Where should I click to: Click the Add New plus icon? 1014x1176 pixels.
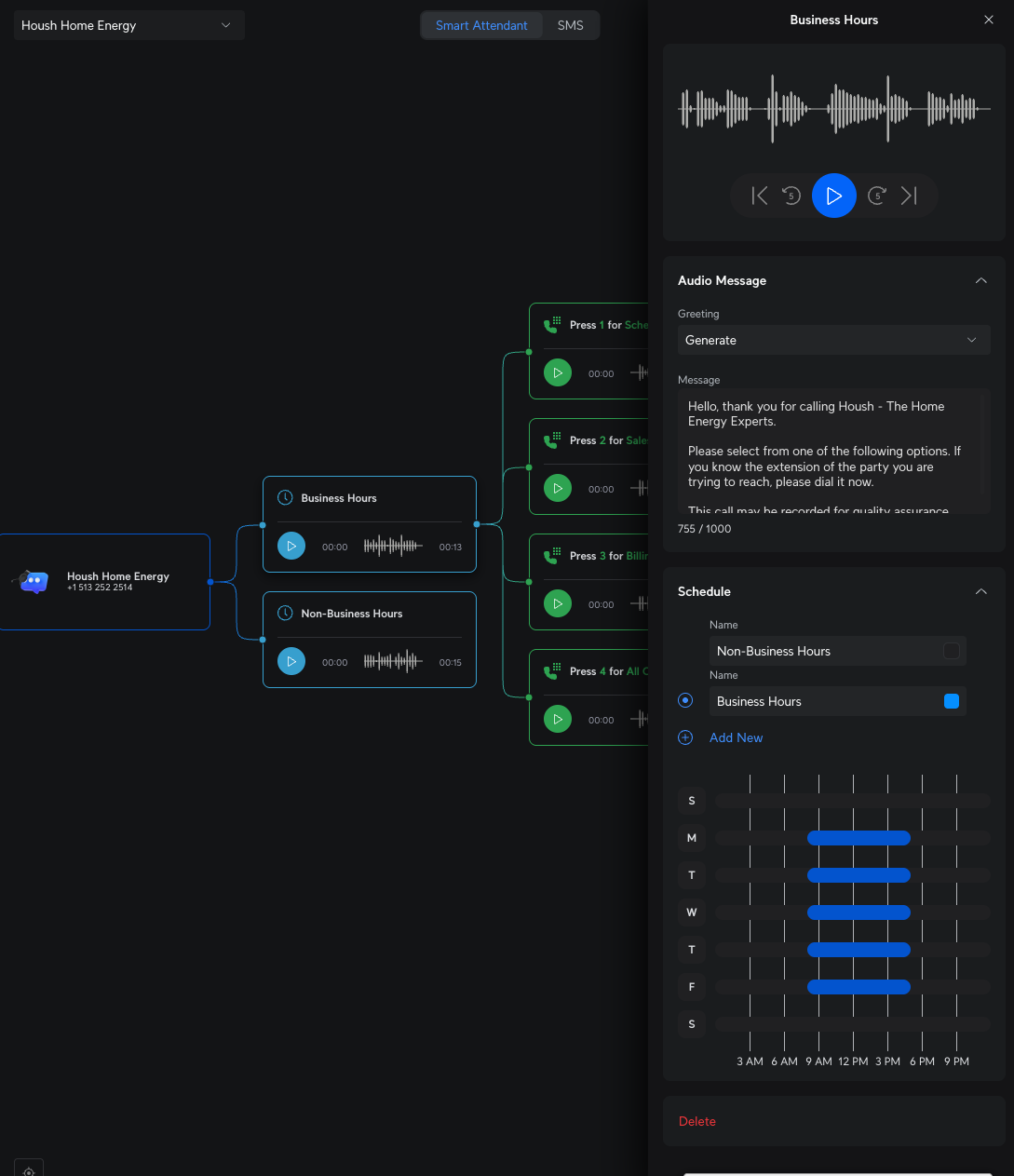(x=685, y=737)
